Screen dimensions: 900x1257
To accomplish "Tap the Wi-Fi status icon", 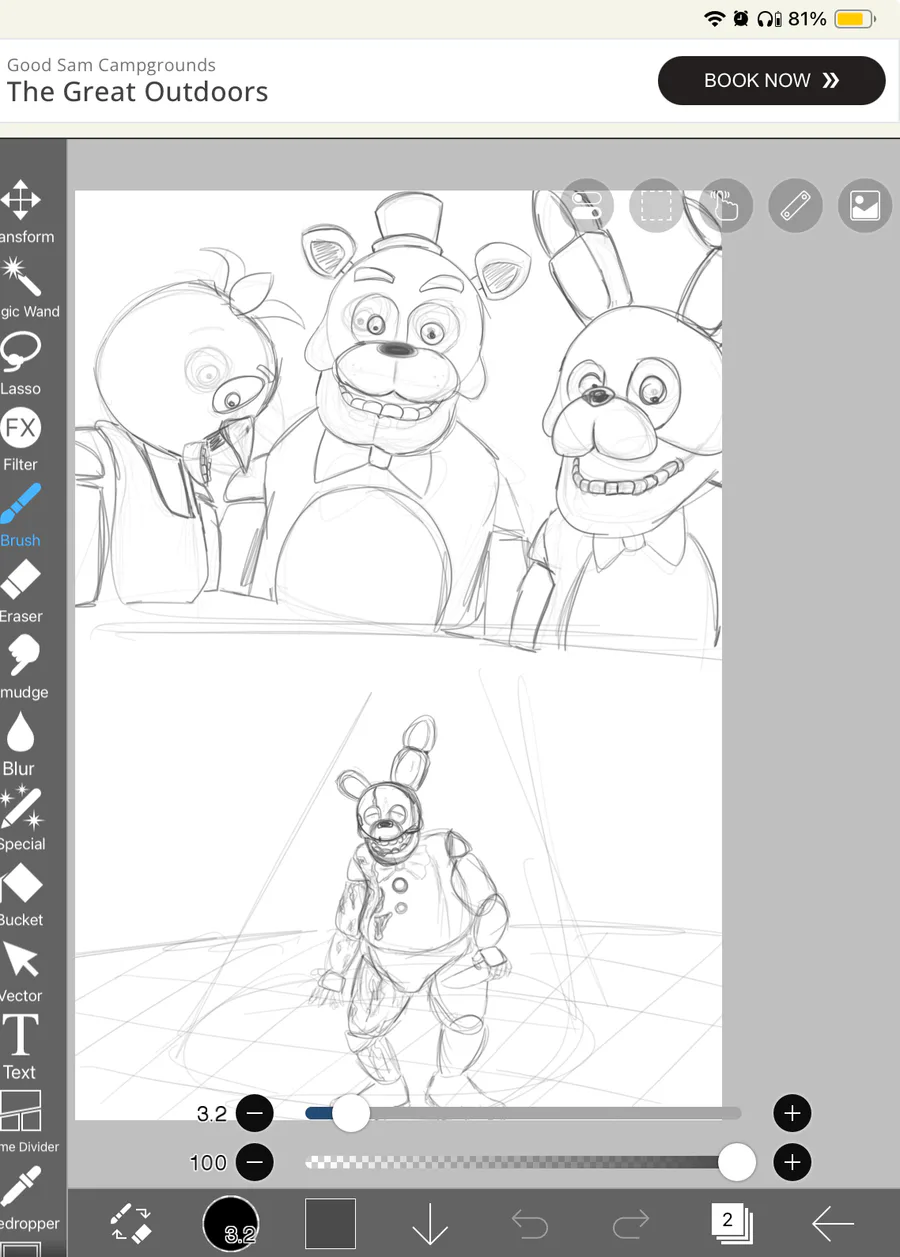I will click(714, 19).
